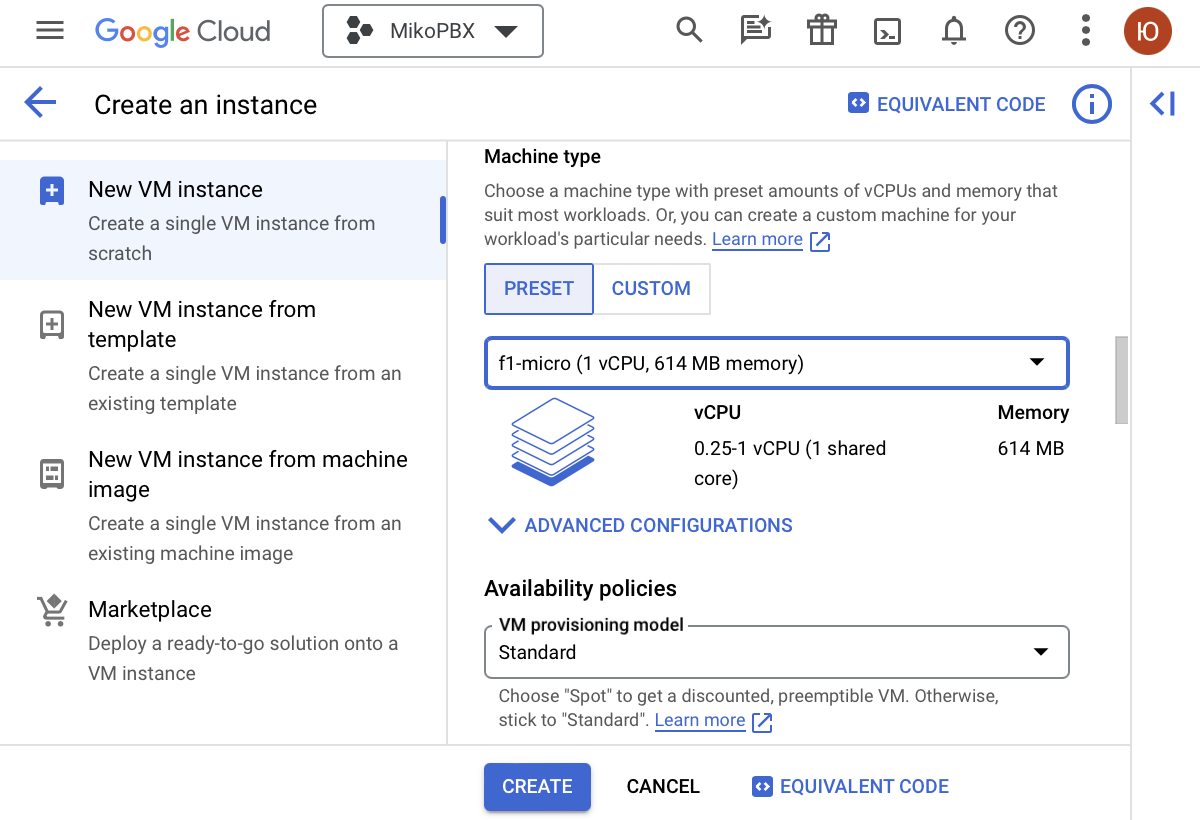Click the gift box free trial icon
The image size is (1200, 820).
click(x=821, y=31)
